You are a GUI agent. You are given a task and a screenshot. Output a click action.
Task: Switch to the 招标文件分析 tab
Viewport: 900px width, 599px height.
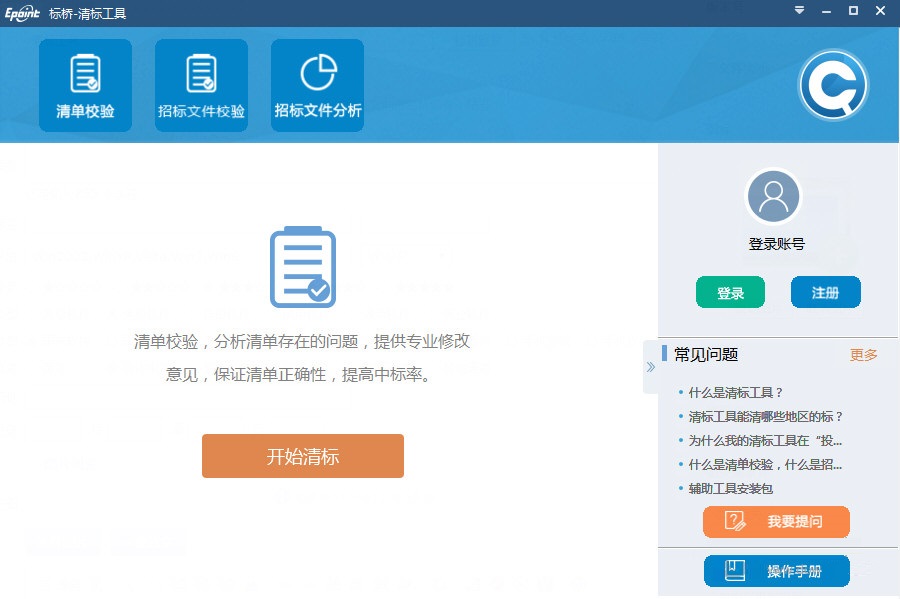(317, 84)
